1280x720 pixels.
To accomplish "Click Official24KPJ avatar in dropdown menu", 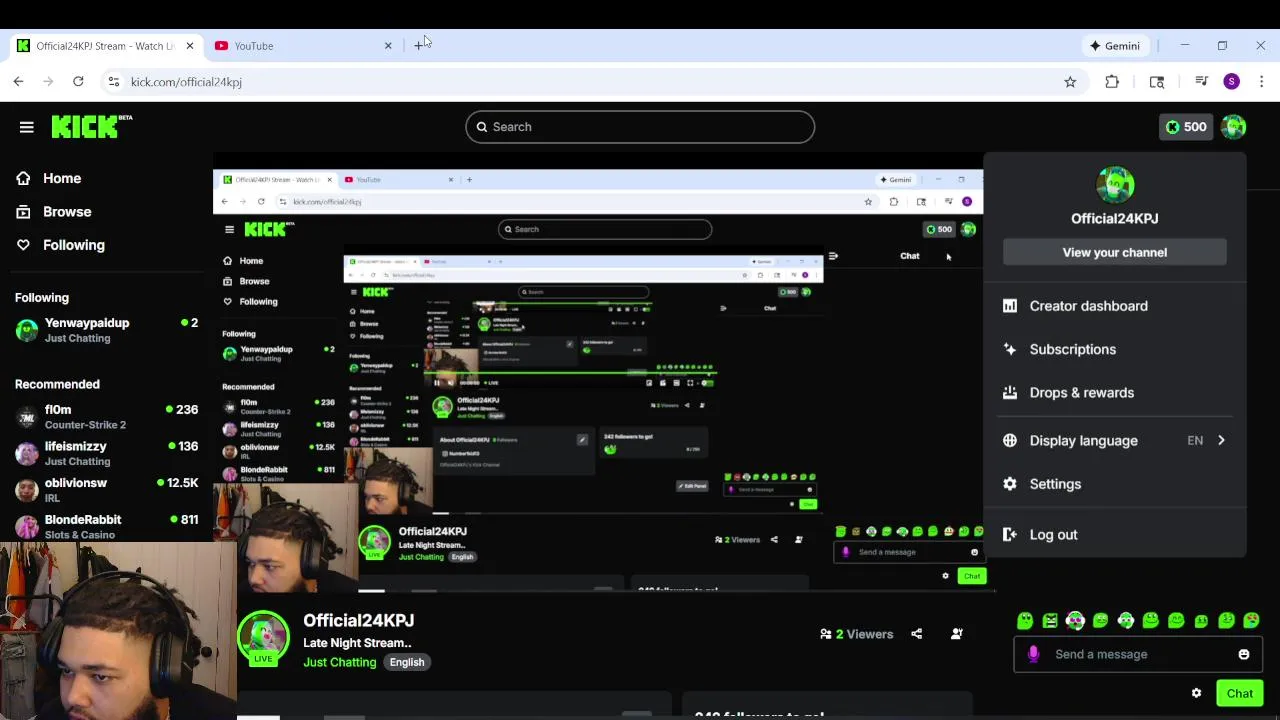I will pos(1115,186).
